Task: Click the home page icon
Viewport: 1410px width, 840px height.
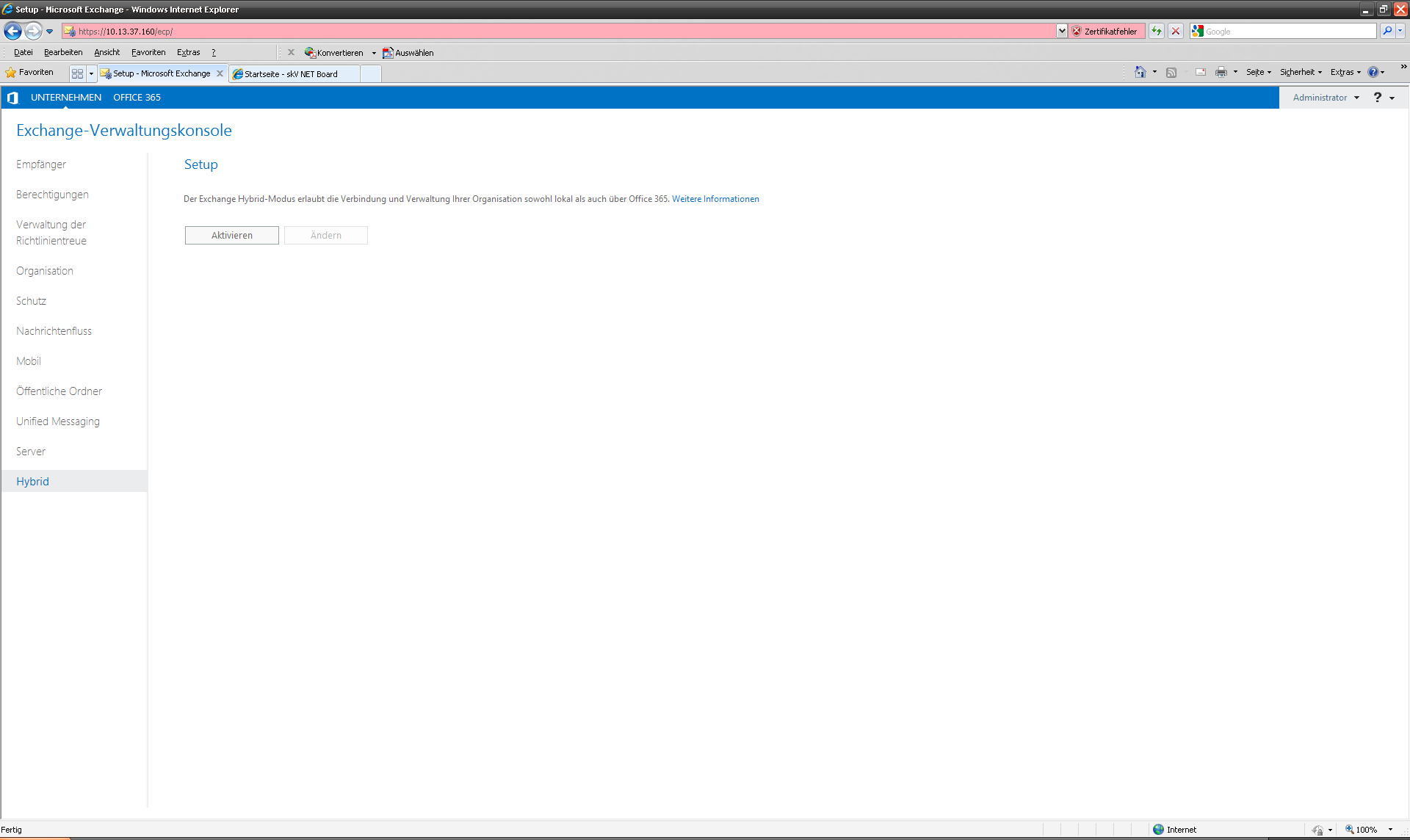Action: tap(1140, 72)
